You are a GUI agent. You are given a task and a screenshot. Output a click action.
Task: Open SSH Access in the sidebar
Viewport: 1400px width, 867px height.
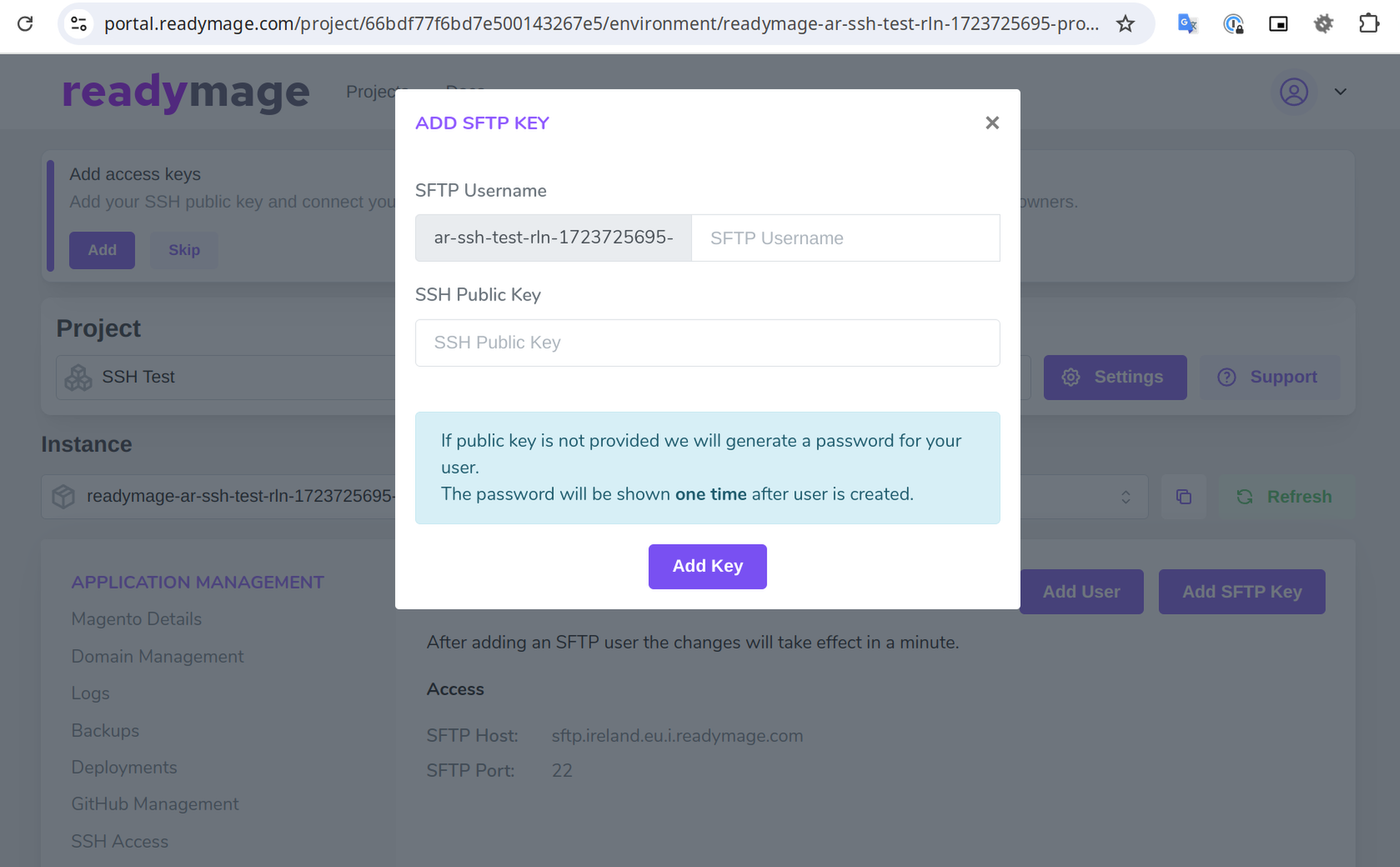click(119, 841)
